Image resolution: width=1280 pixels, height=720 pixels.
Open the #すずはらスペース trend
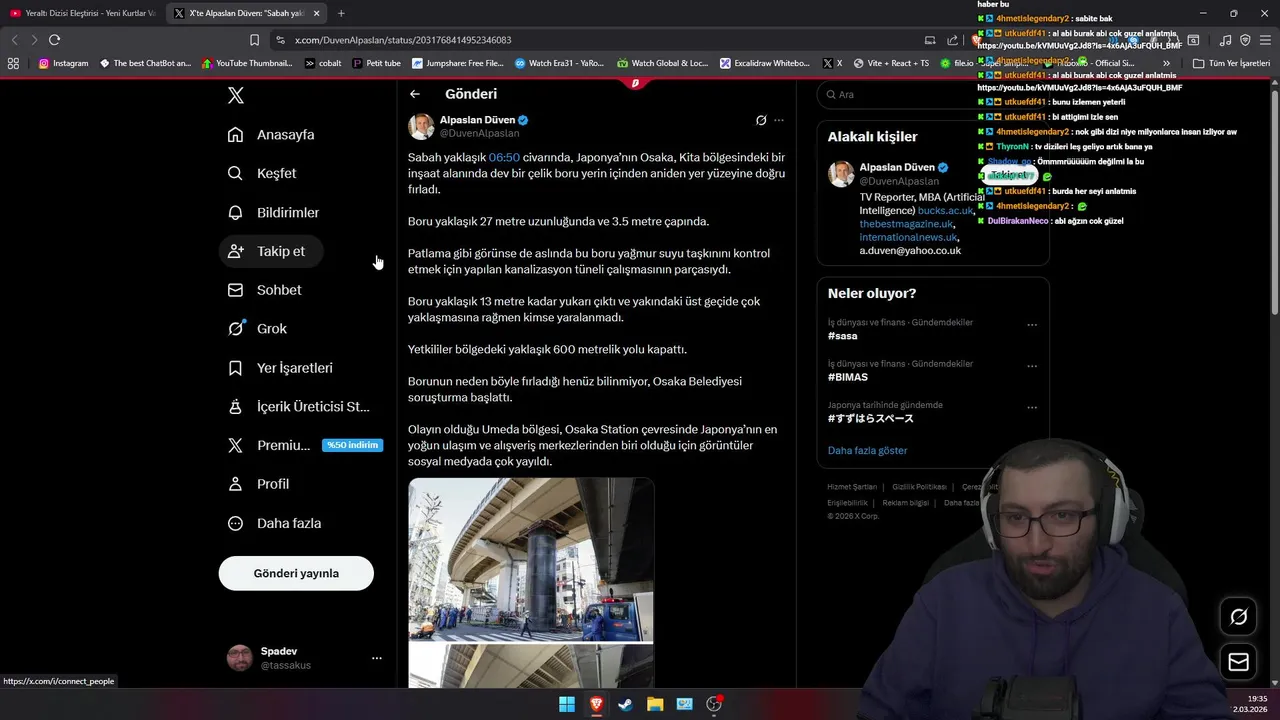tap(871, 419)
